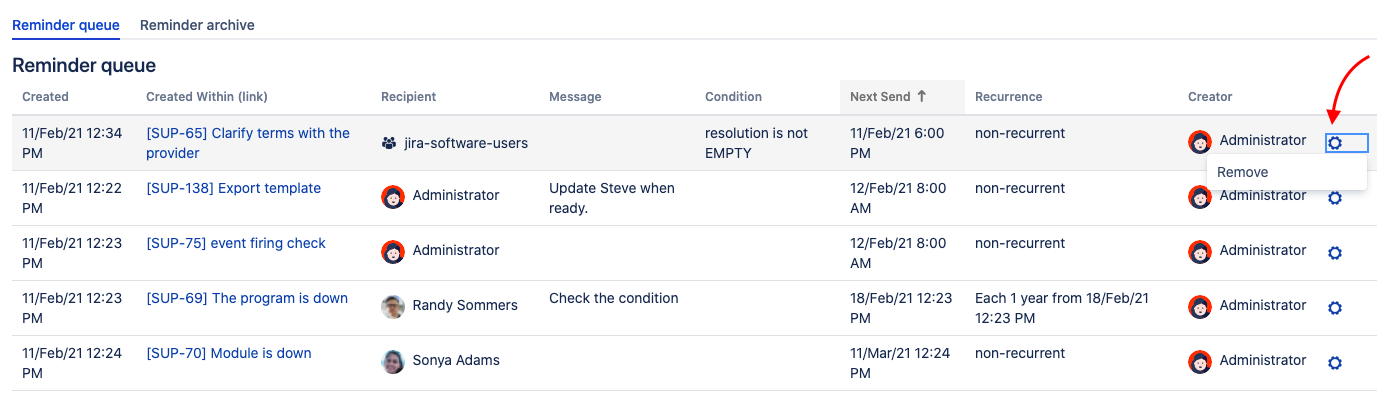This screenshot has height=409, width=1399.
Task: Choose Remove from the gear dropdown
Action: tap(1243, 172)
